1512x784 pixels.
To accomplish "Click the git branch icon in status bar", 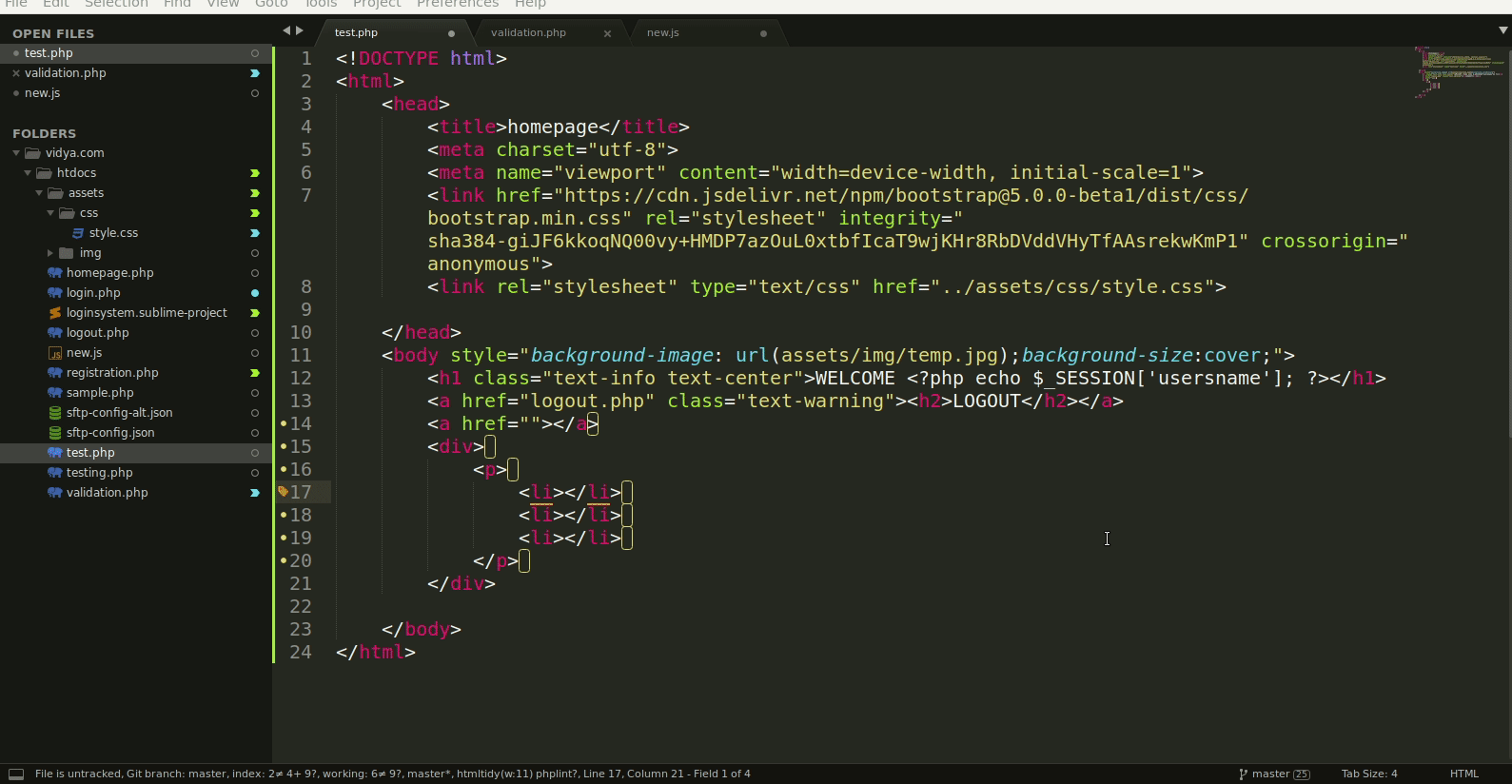I will coord(1243,774).
